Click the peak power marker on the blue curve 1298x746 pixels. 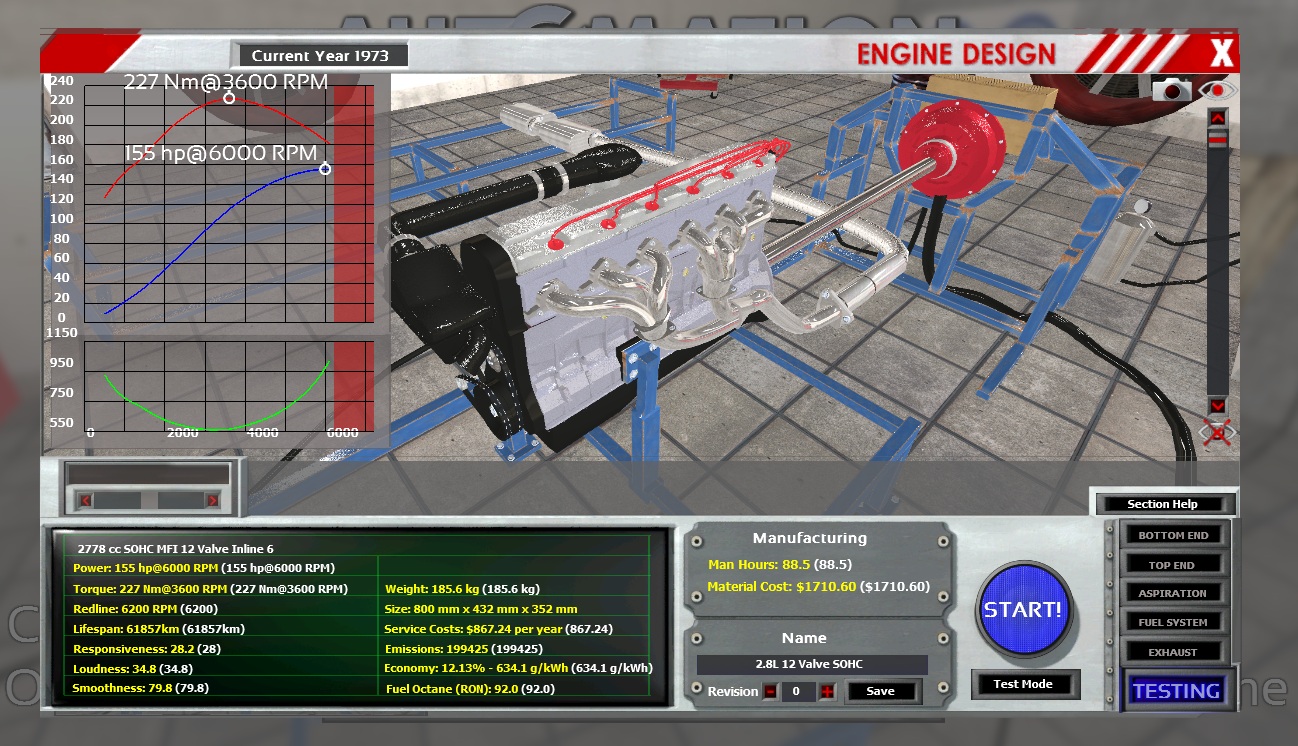pos(325,169)
